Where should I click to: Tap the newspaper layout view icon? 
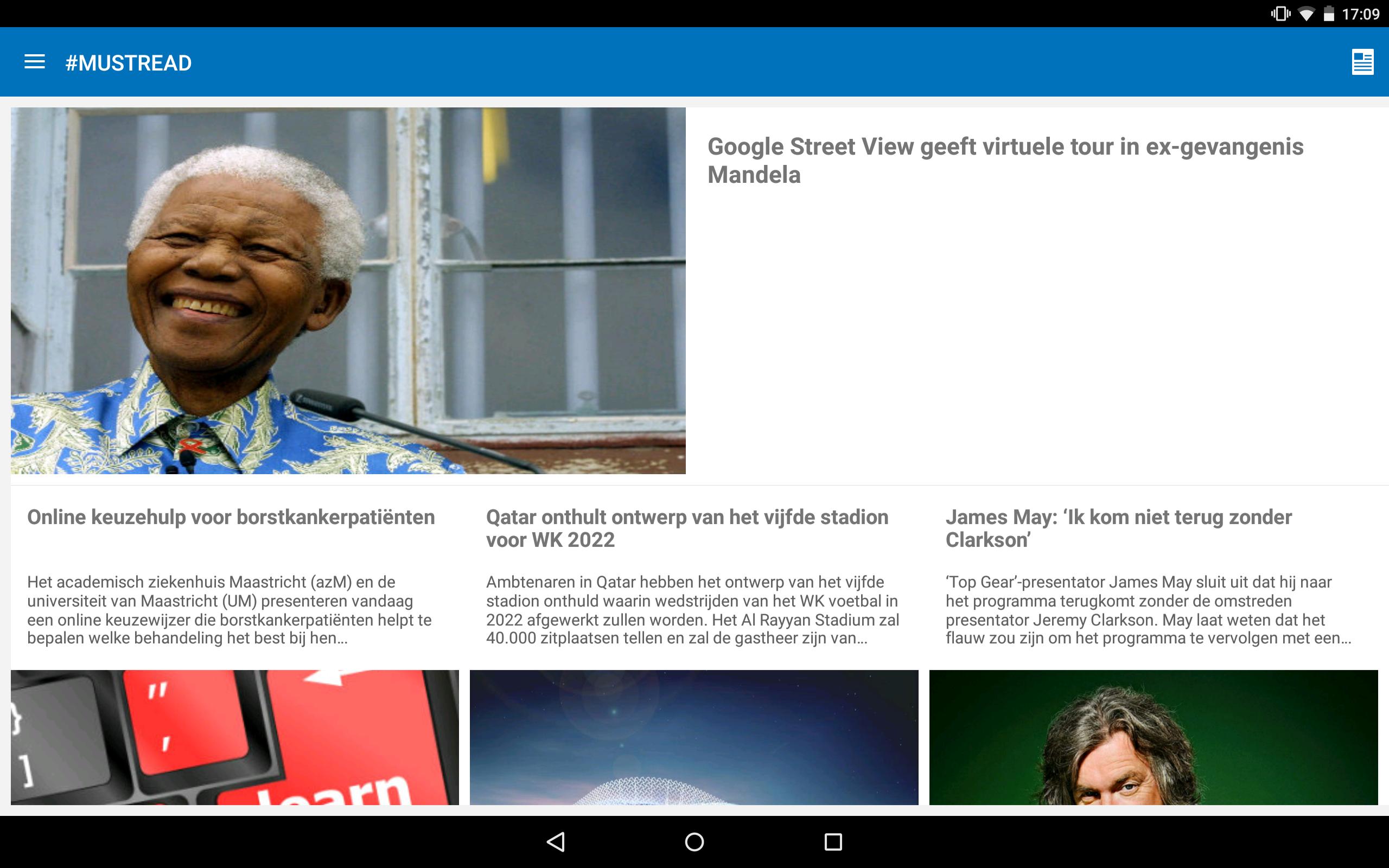tap(1362, 62)
